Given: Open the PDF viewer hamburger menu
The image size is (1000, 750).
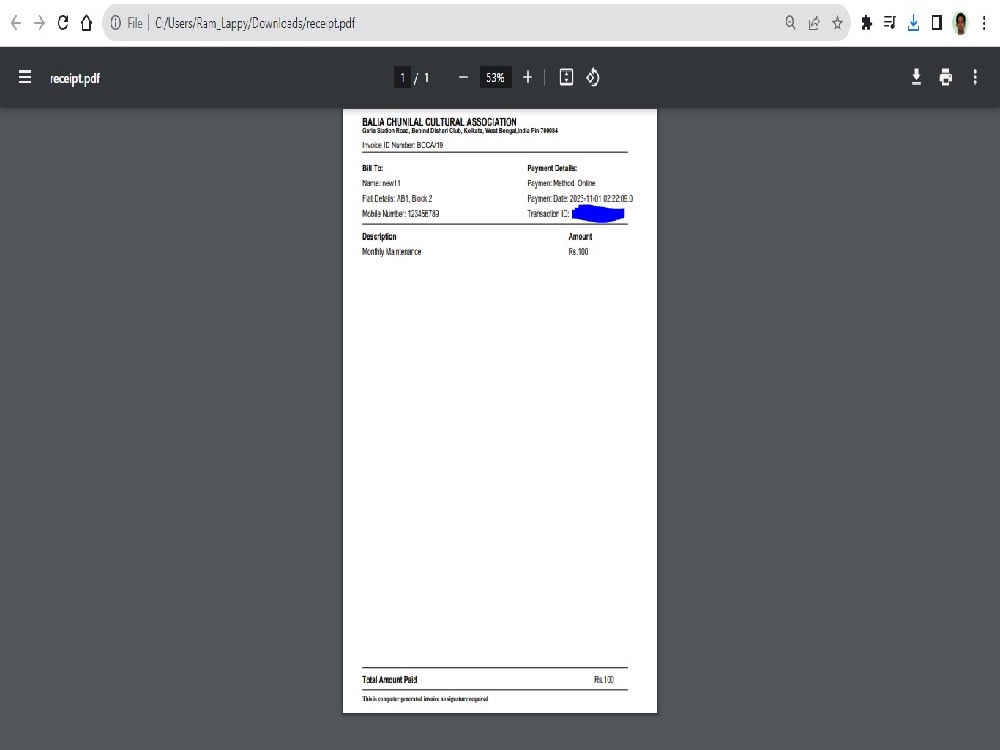Looking at the screenshot, I should [23, 77].
